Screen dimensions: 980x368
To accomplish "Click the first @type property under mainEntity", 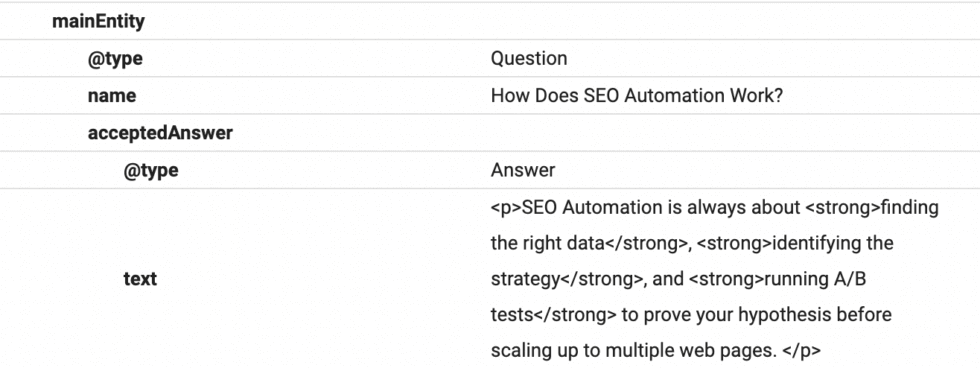I will tap(115, 59).
